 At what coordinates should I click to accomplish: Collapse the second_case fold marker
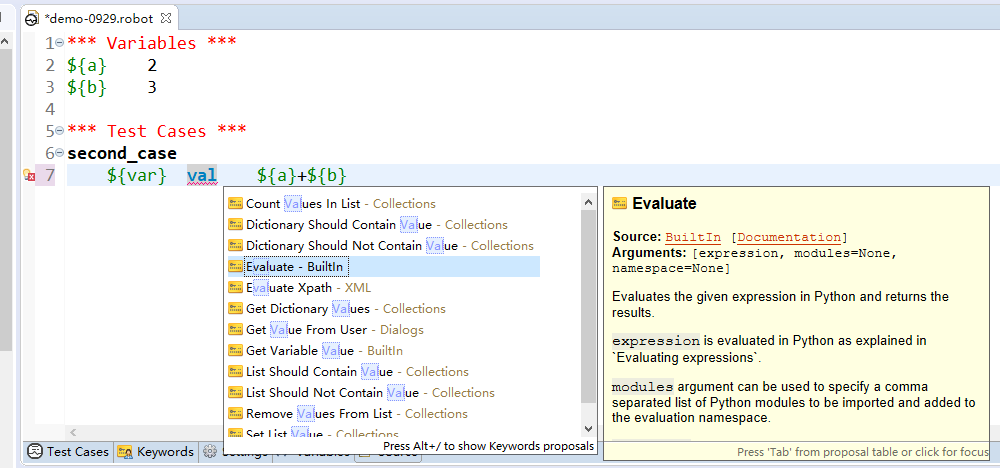[x=59, y=153]
